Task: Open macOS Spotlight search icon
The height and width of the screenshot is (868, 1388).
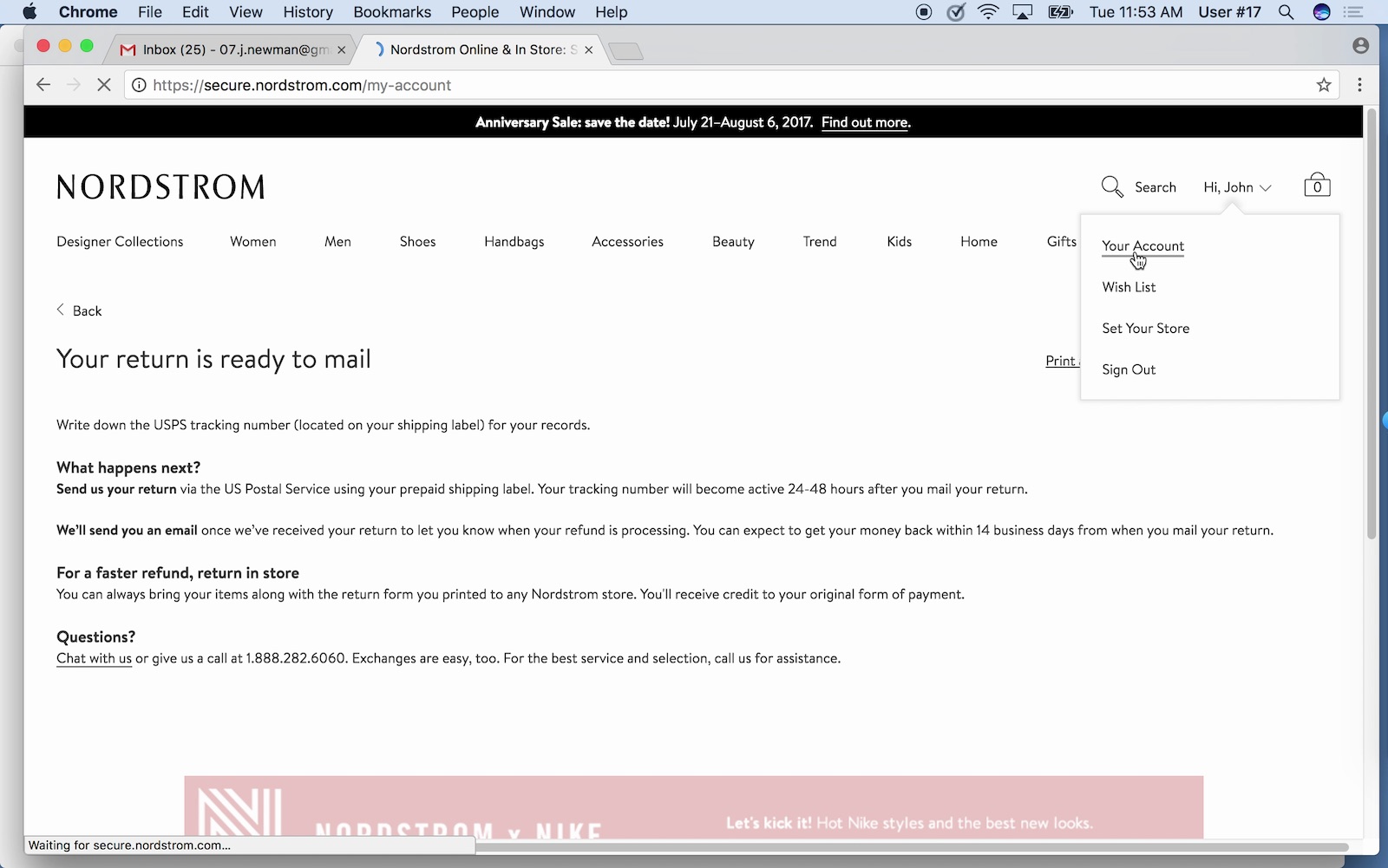Action: coord(1287,12)
